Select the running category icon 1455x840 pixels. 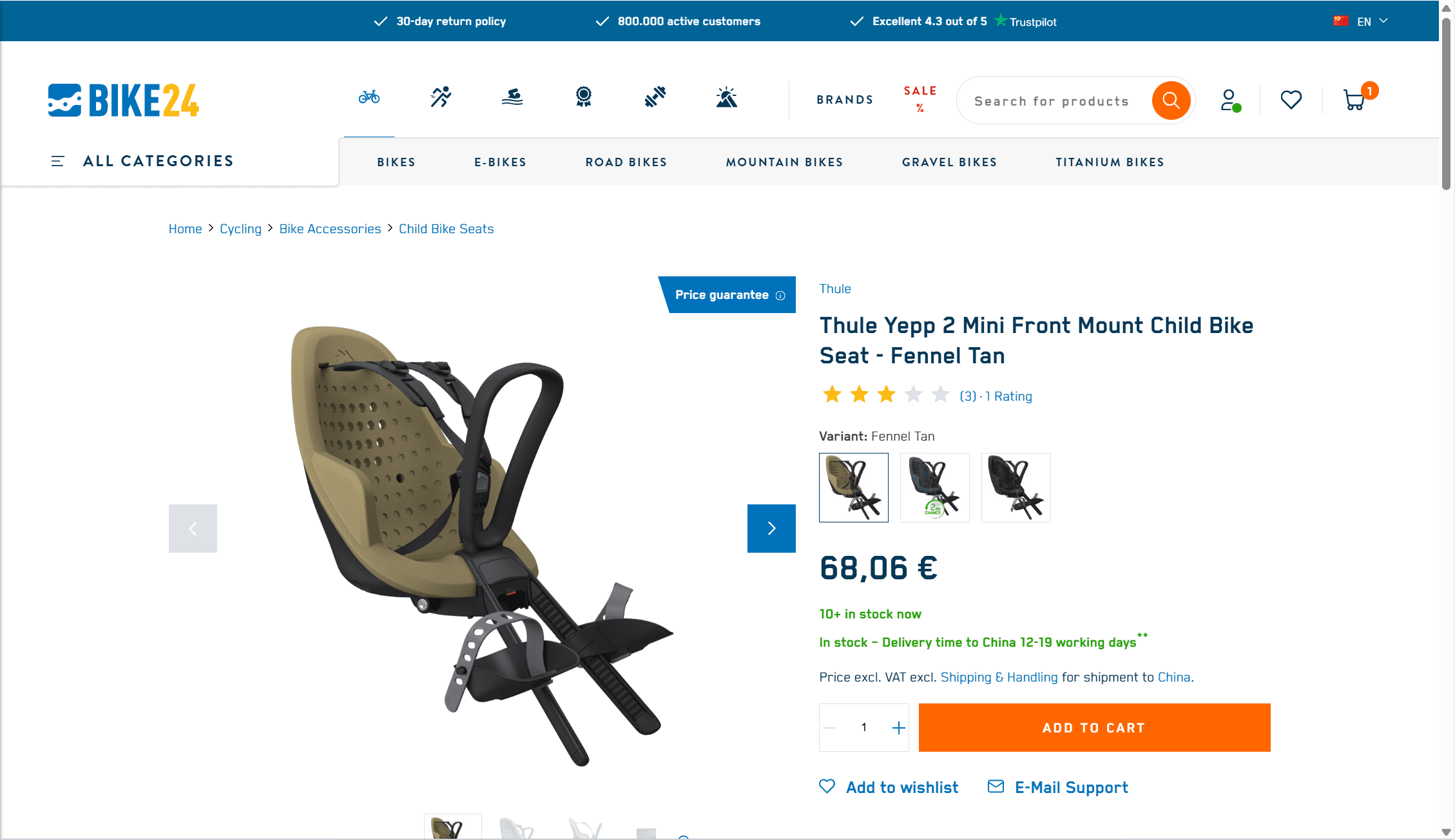point(441,97)
